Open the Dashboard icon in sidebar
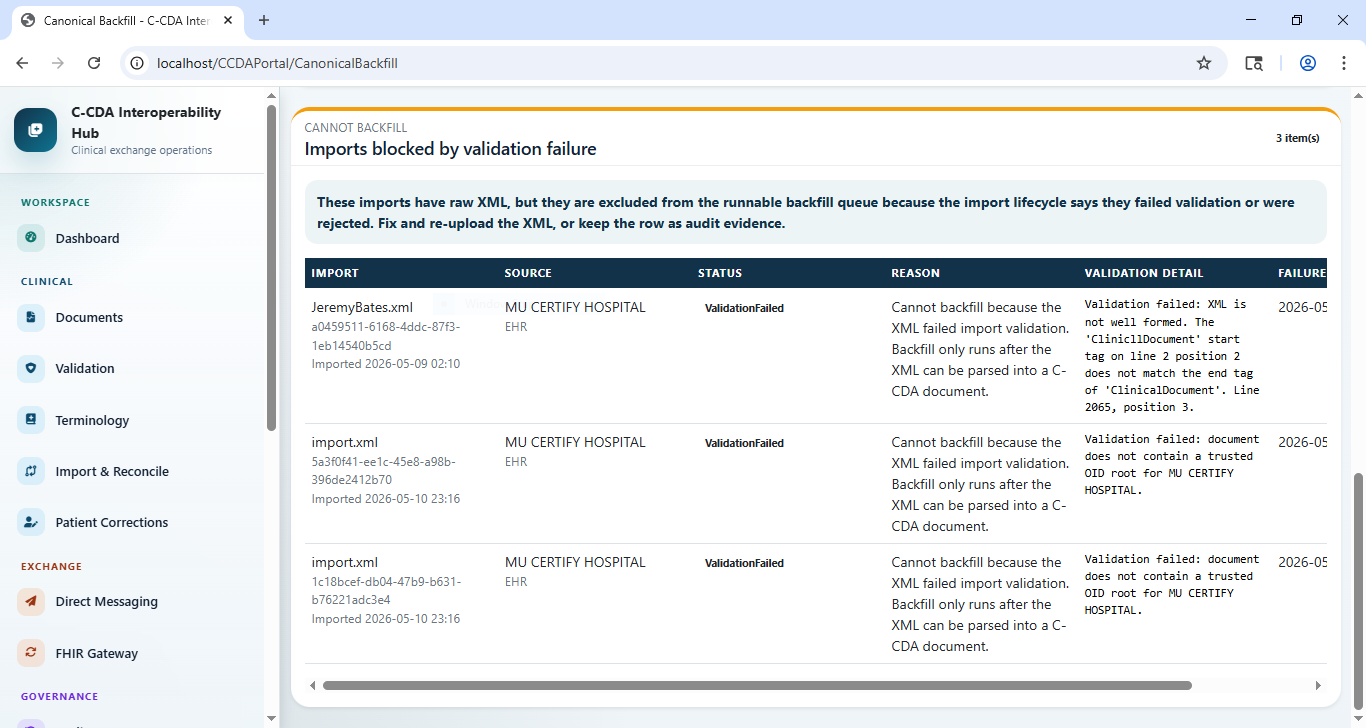Image resolution: width=1366 pixels, height=728 pixels. tap(31, 238)
